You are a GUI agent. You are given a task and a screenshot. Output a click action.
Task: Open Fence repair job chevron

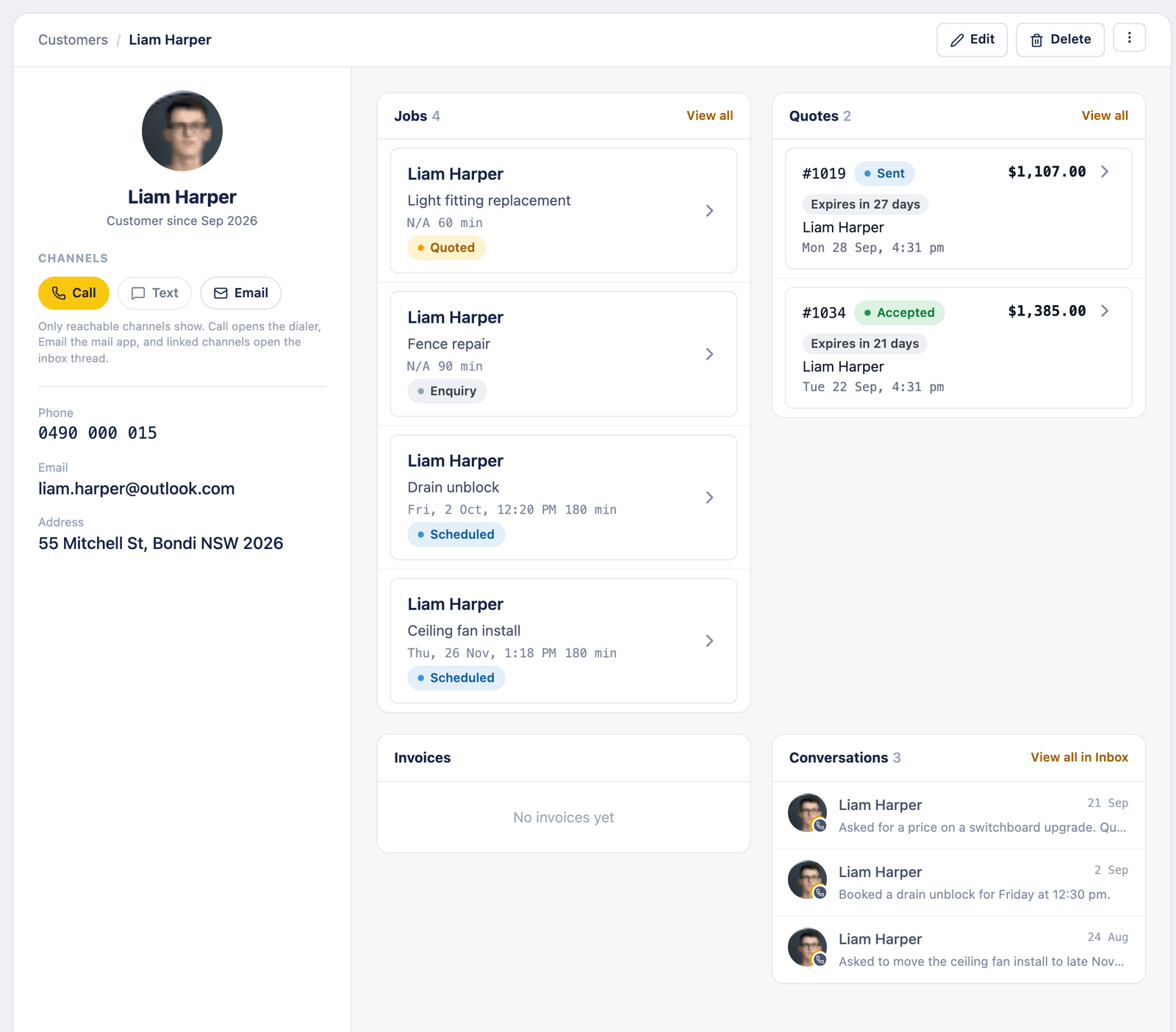tap(709, 354)
